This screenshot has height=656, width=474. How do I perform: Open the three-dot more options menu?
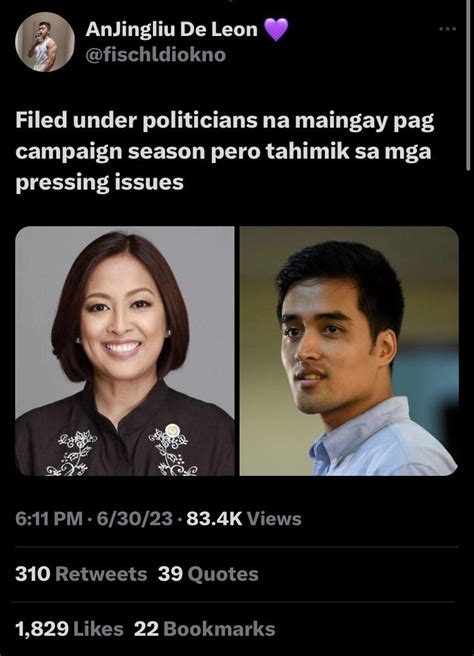(447, 29)
